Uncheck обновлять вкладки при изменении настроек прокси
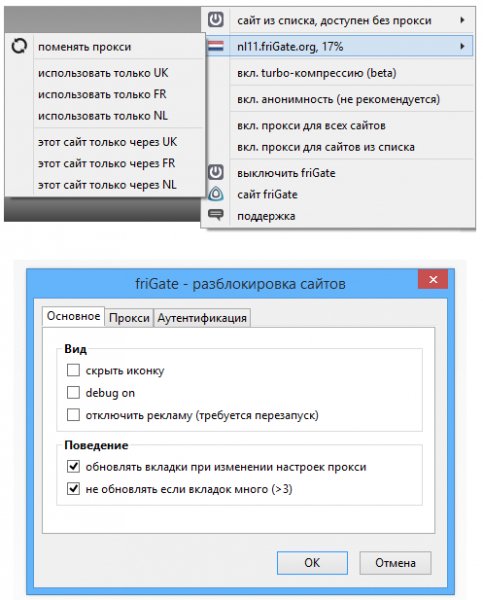 73,466
